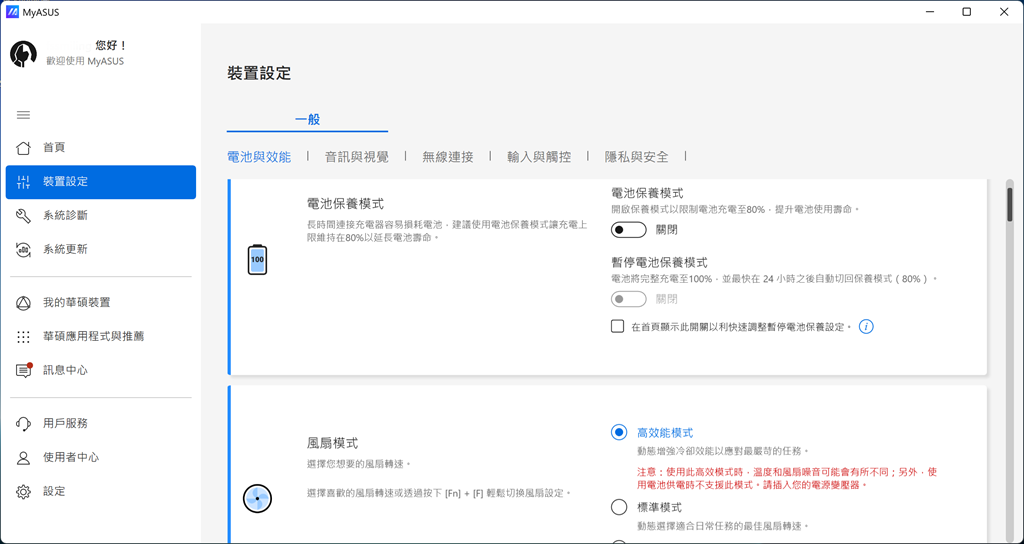Open 系統更新 update icon

coord(24,249)
